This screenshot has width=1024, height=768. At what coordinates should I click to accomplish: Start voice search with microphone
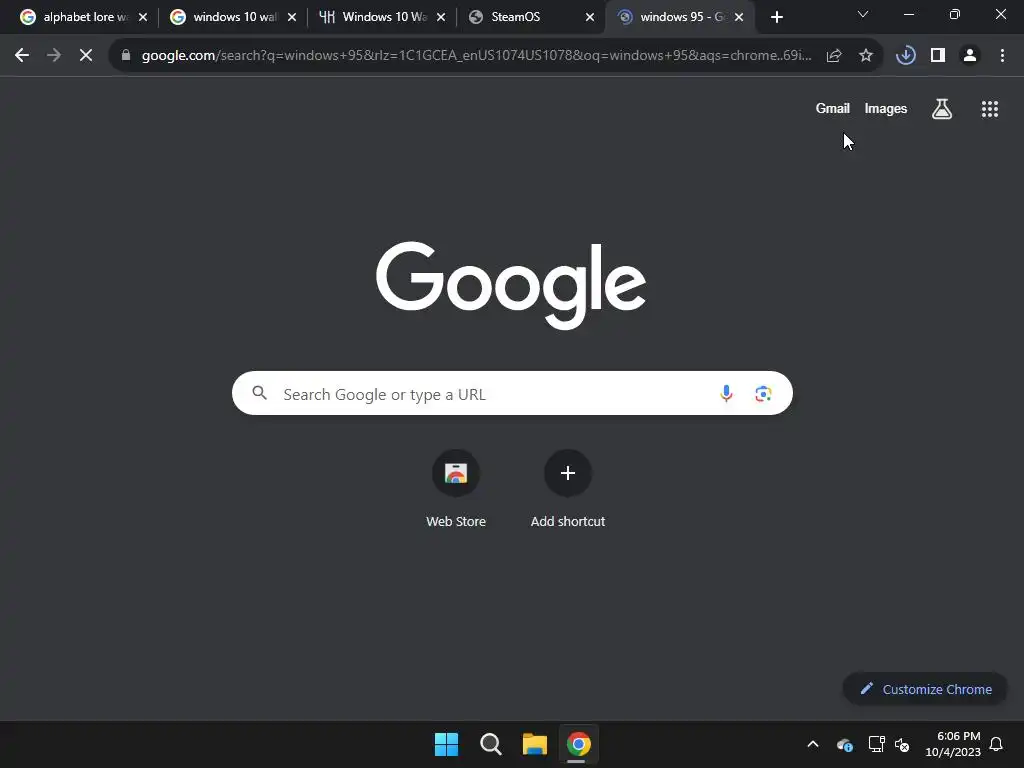coord(726,393)
